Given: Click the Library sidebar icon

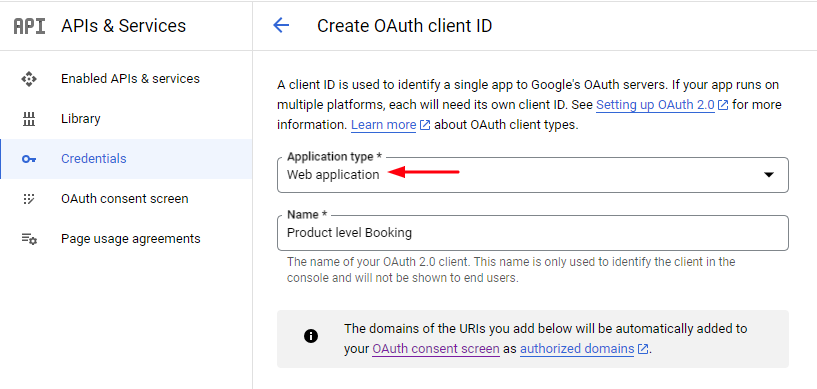Looking at the screenshot, I should click(x=29, y=119).
